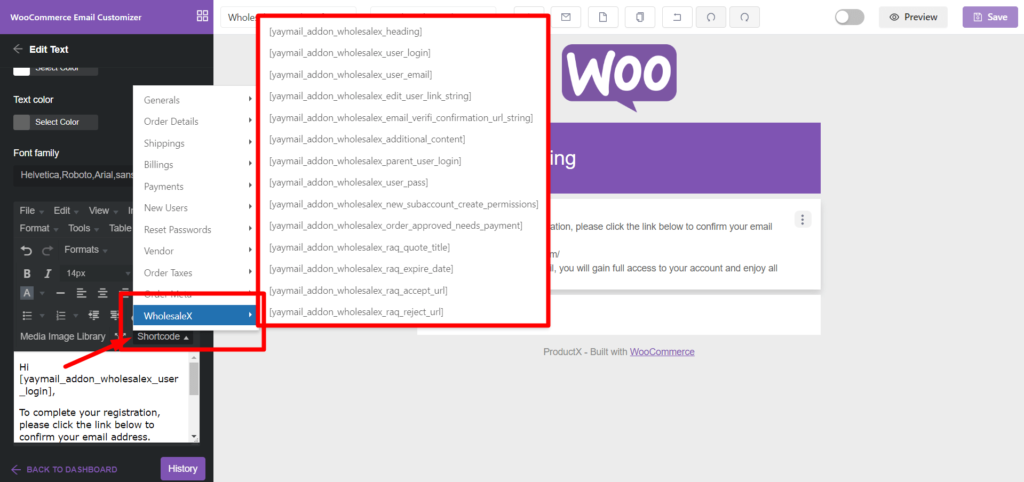
Task: Open the Shippings shortcode submenu
Action: click(196, 143)
